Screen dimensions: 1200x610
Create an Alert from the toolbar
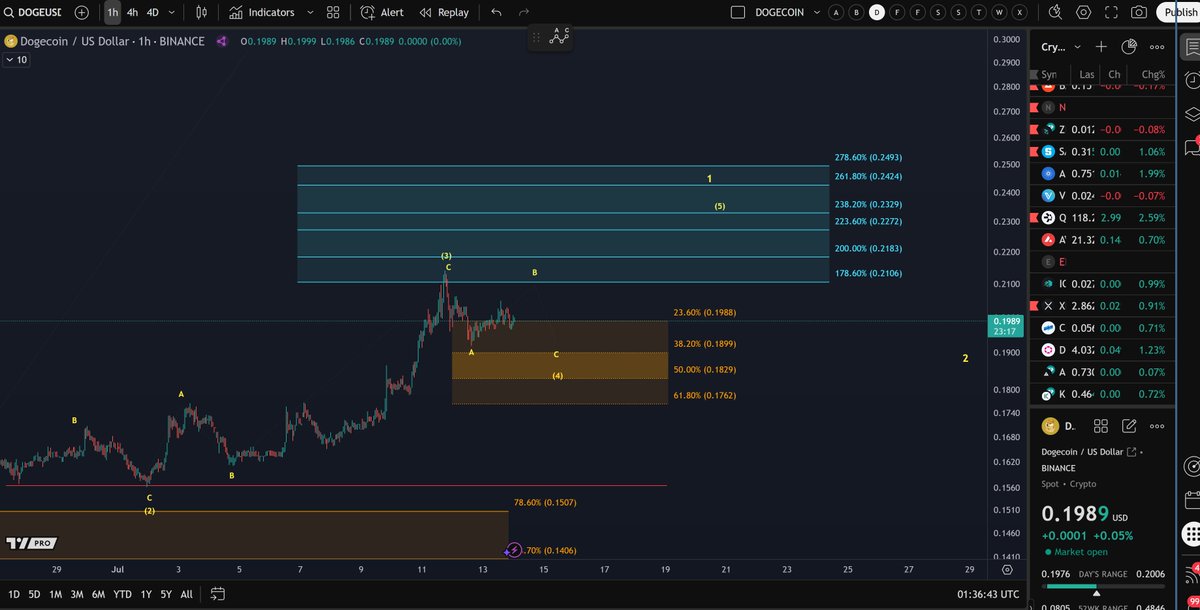(x=382, y=12)
